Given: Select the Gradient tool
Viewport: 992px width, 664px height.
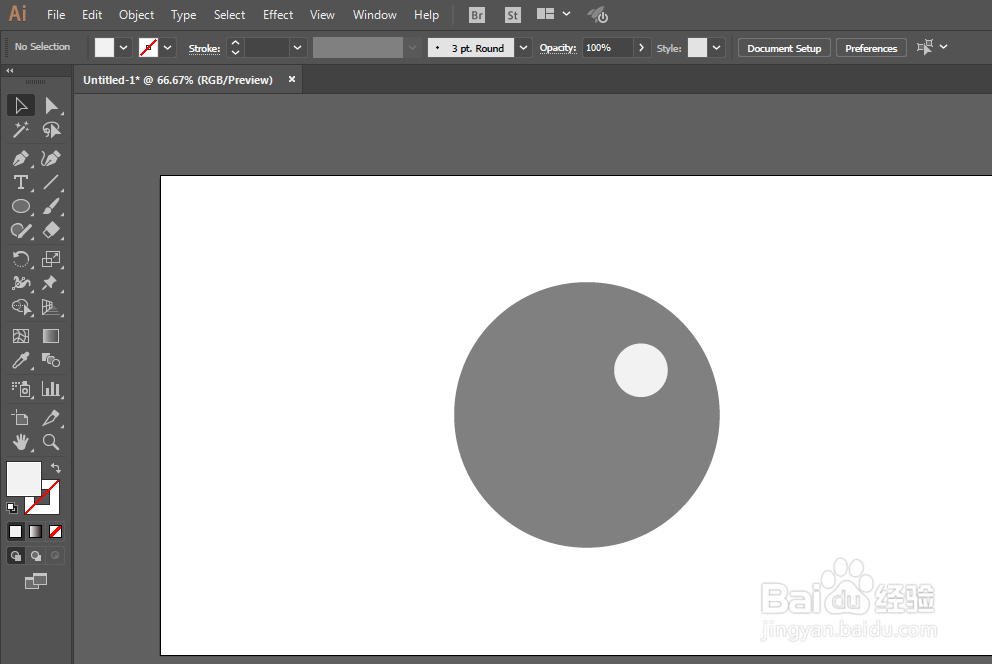Looking at the screenshot, I should coord(51,336).
